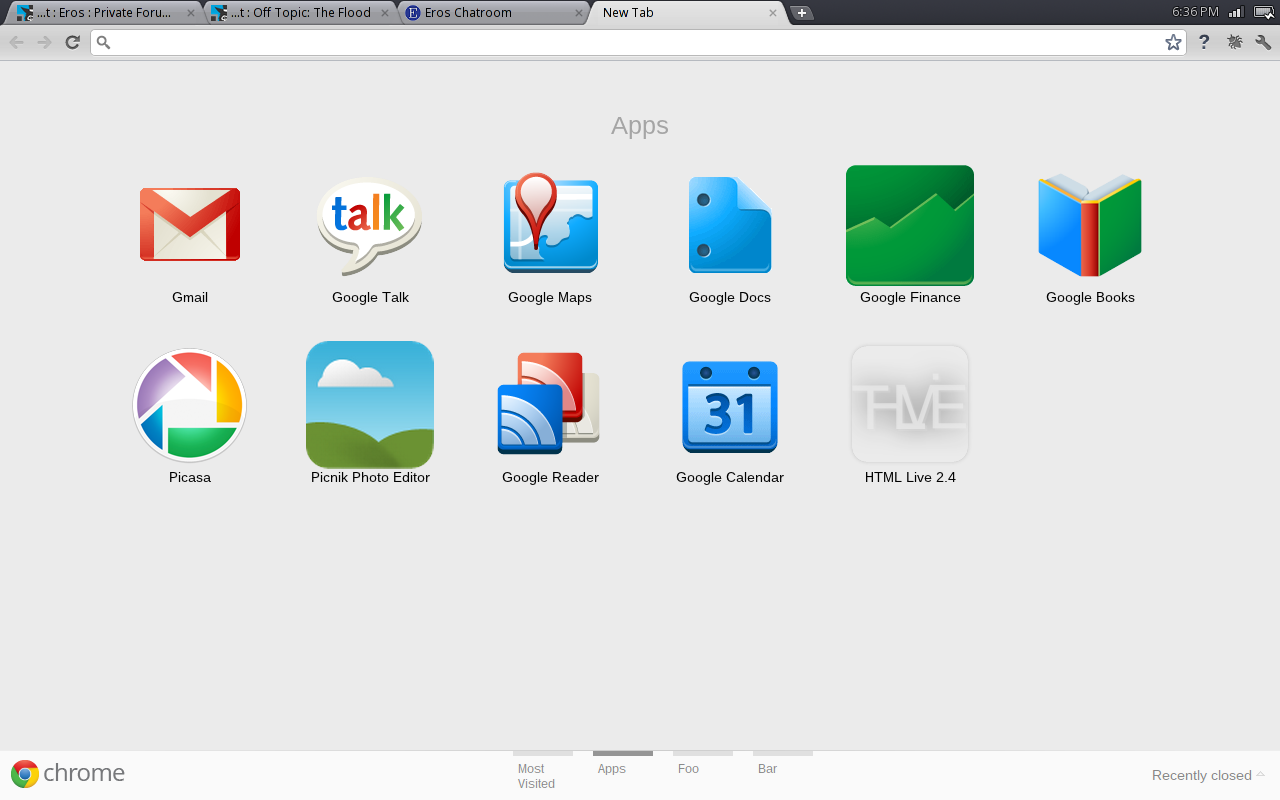Reload the current page
Screen dimensions: 1280x800
(72, 42)
